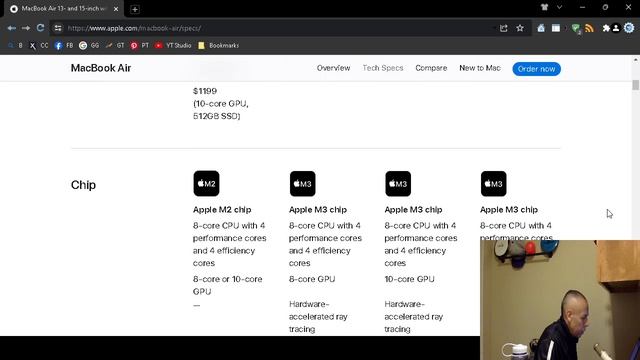640x360 pixels.
Task: Click the Apple M2 chip label
Action: pos(222,210)
